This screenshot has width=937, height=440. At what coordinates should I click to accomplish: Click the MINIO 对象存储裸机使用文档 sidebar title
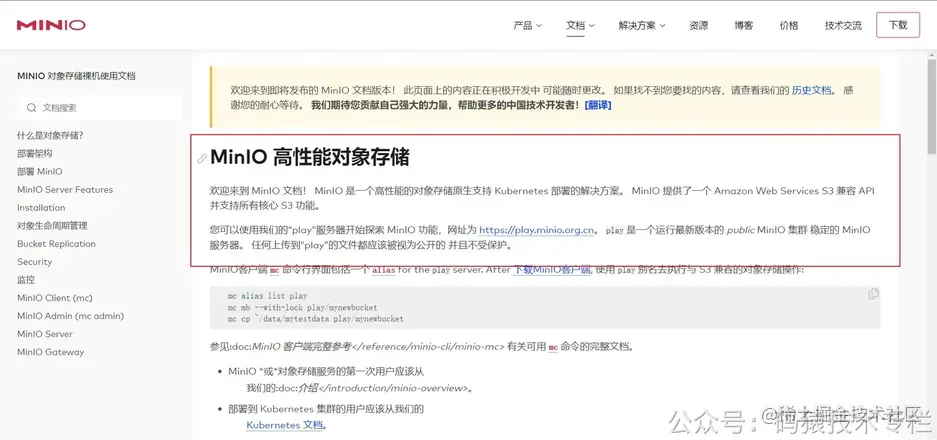(x=76, y=76)
